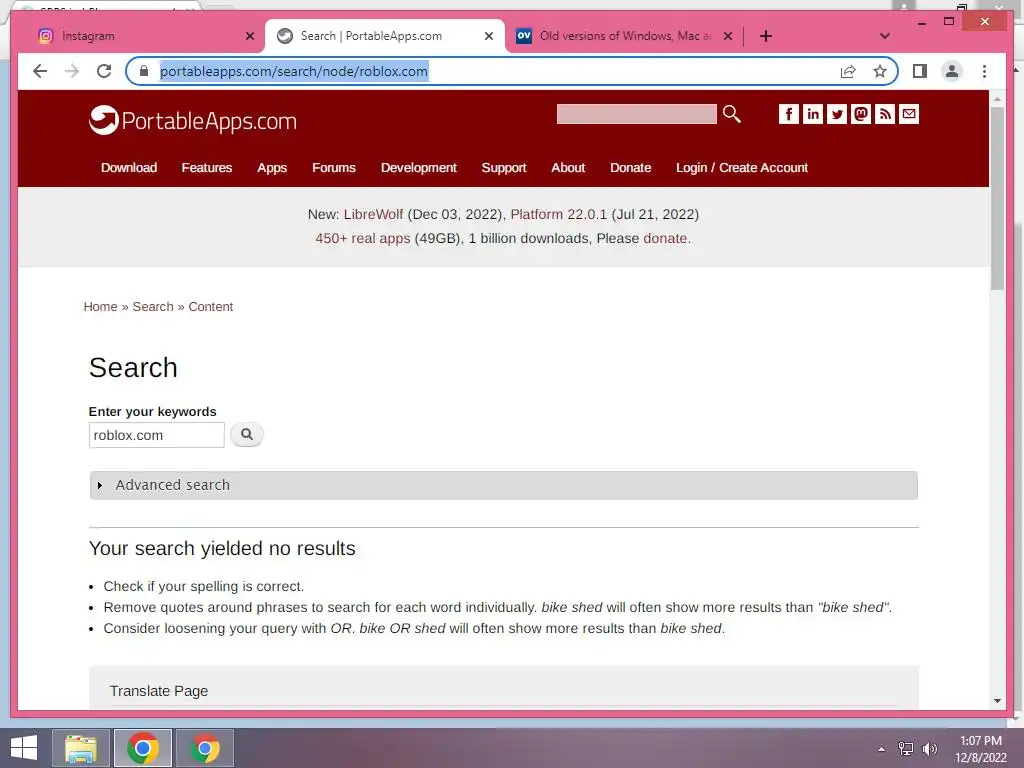Open the tab search chevron
Screen dimensions: 1024x768
click(x=884, y=36)
